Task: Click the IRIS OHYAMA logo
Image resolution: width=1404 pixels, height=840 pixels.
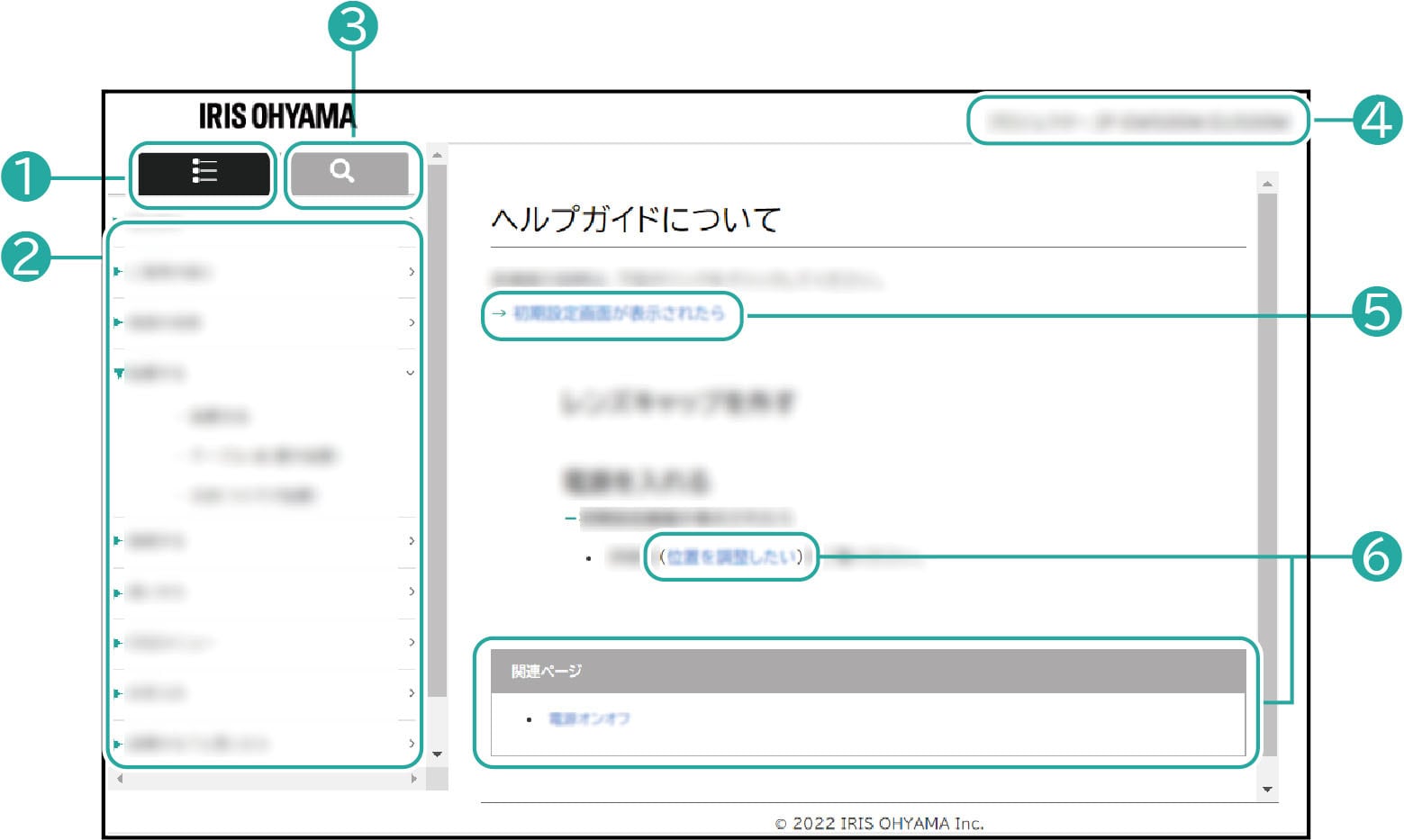Action: (x=276, y=116)
